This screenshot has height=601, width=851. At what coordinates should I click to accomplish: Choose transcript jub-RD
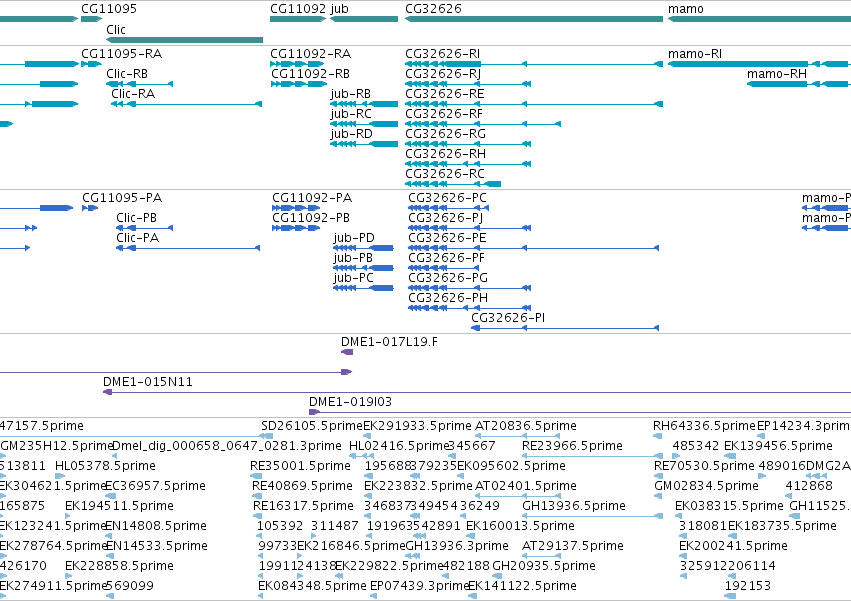pos(364,144)
